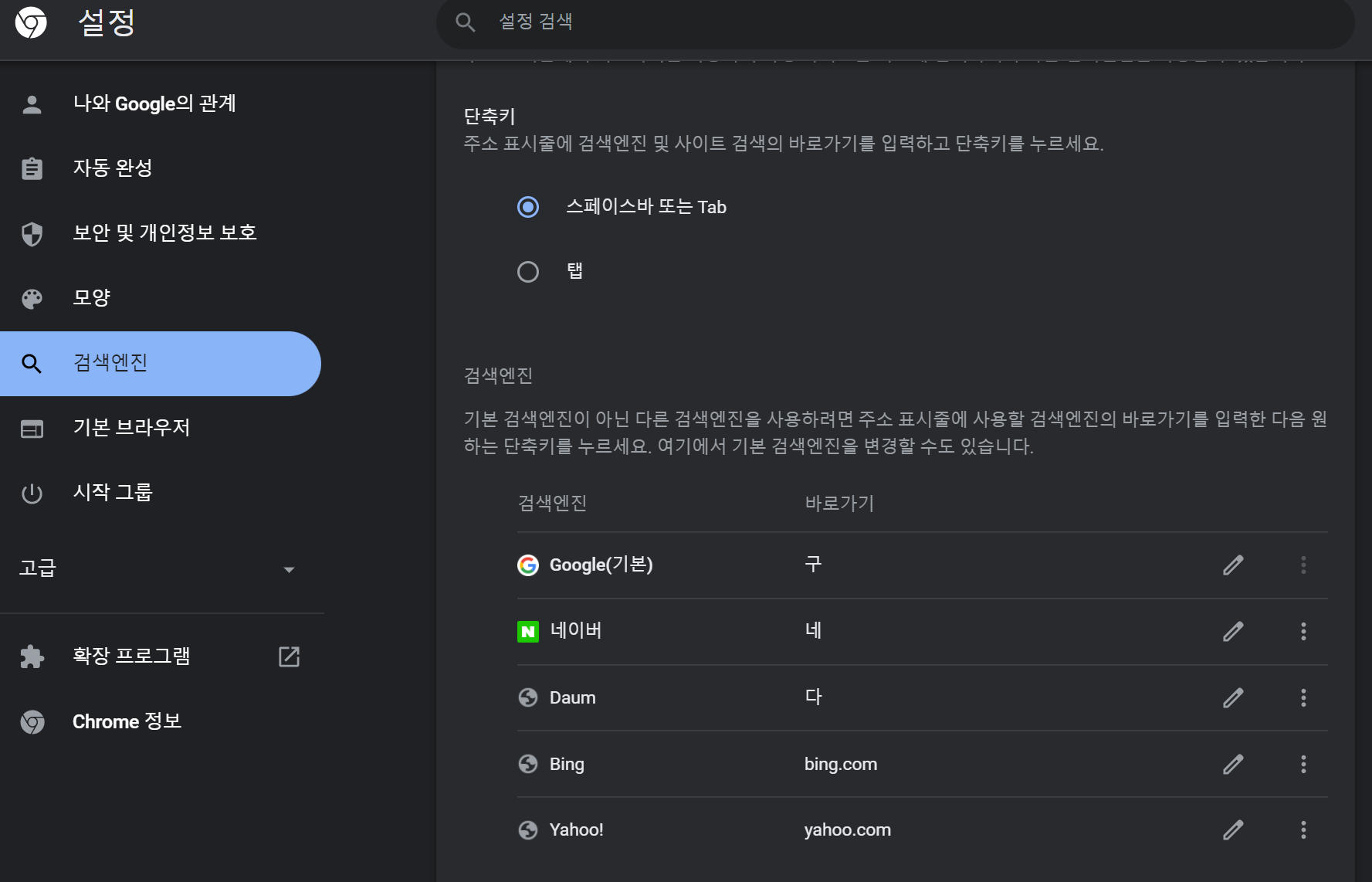The width and height of the screenshot is (1372, 882).
Task: Click the 다 shortcut for Daum
Action: click(x=813, y=697)
